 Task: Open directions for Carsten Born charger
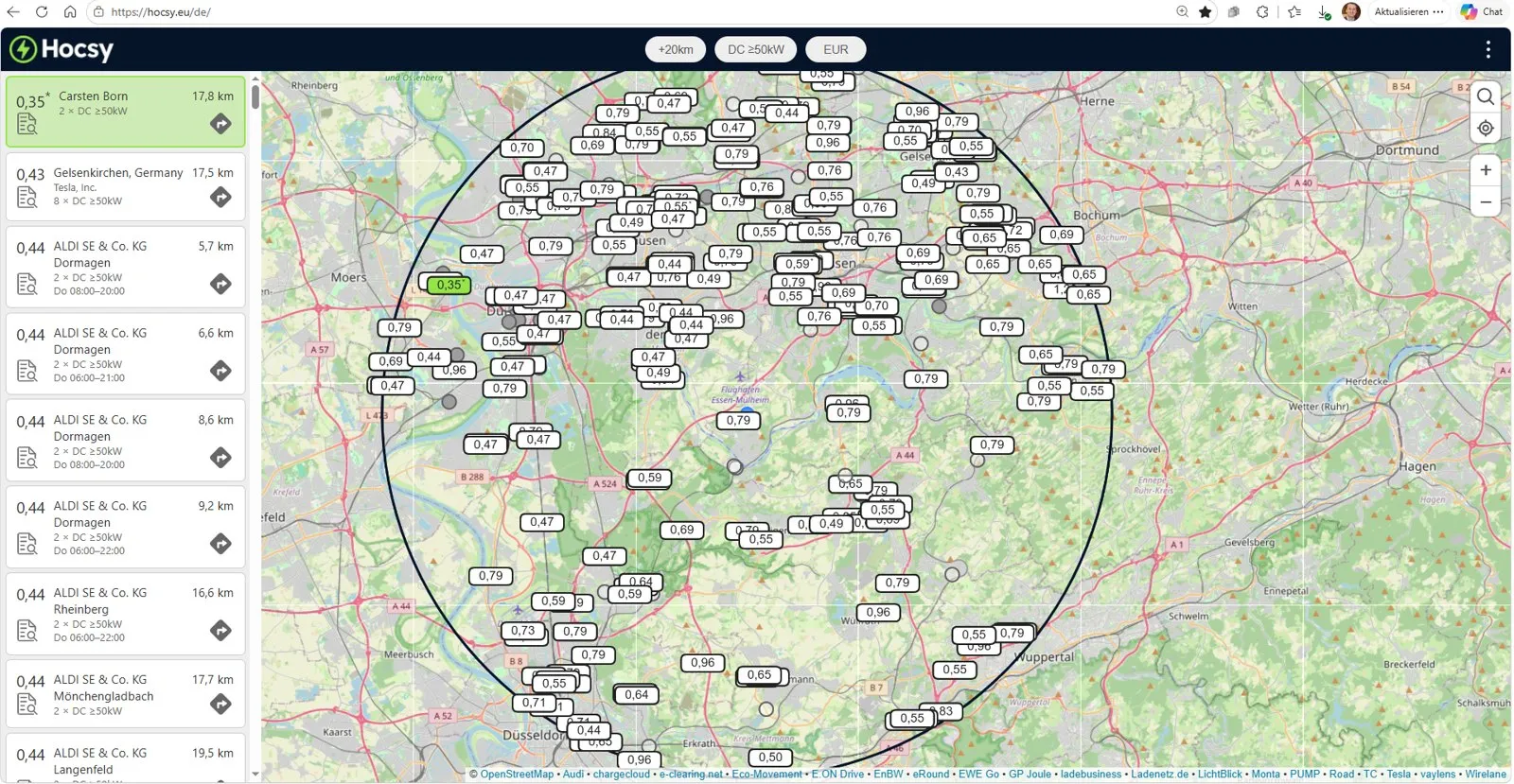[220, 124]
